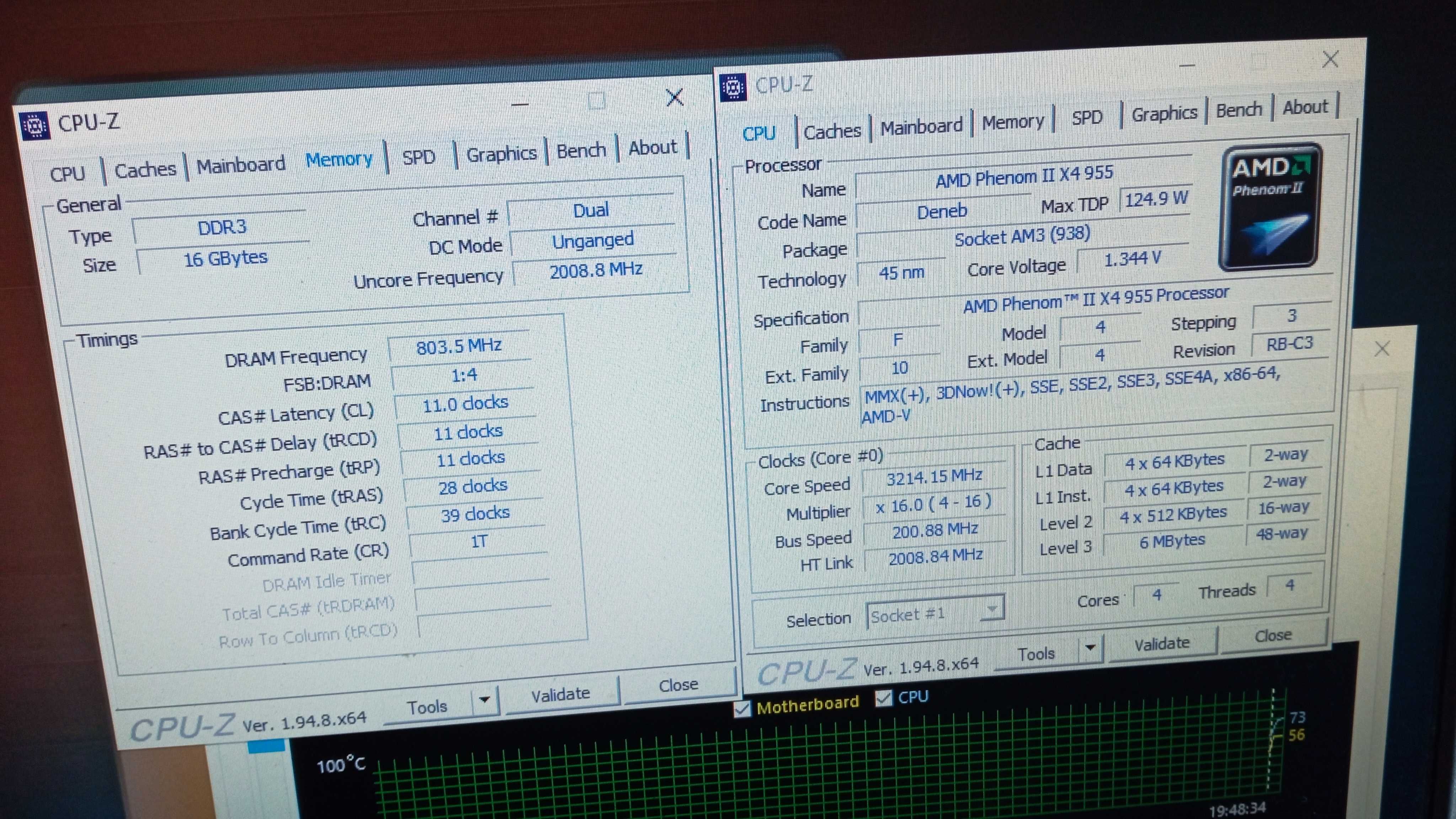
Task: Click Validate button in CPU window
Action: point(1162,643)
